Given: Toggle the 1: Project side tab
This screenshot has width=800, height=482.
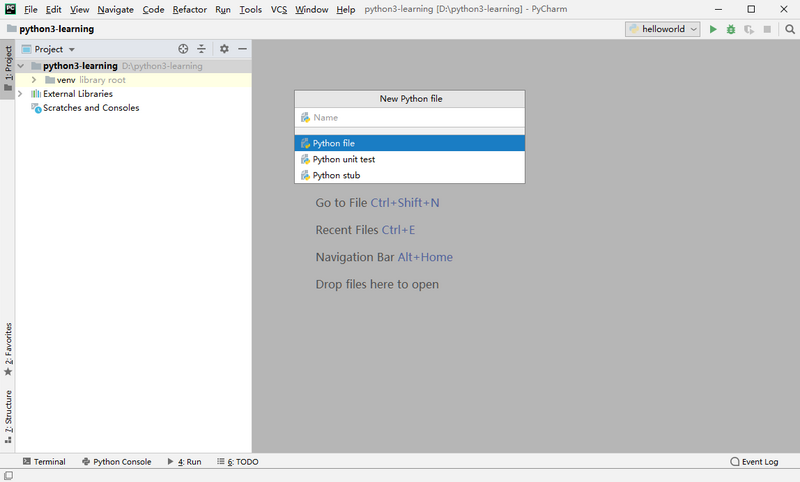Looking at the screenshot, I should click(8, 68).
